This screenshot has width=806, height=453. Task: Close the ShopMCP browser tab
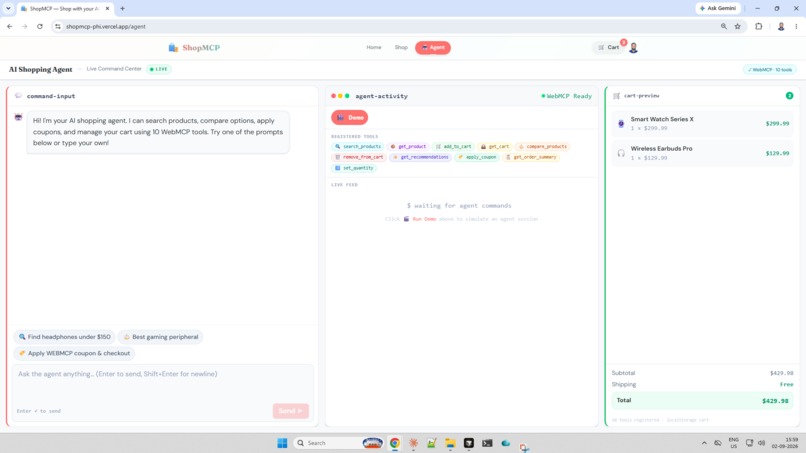tap(107, 8)
